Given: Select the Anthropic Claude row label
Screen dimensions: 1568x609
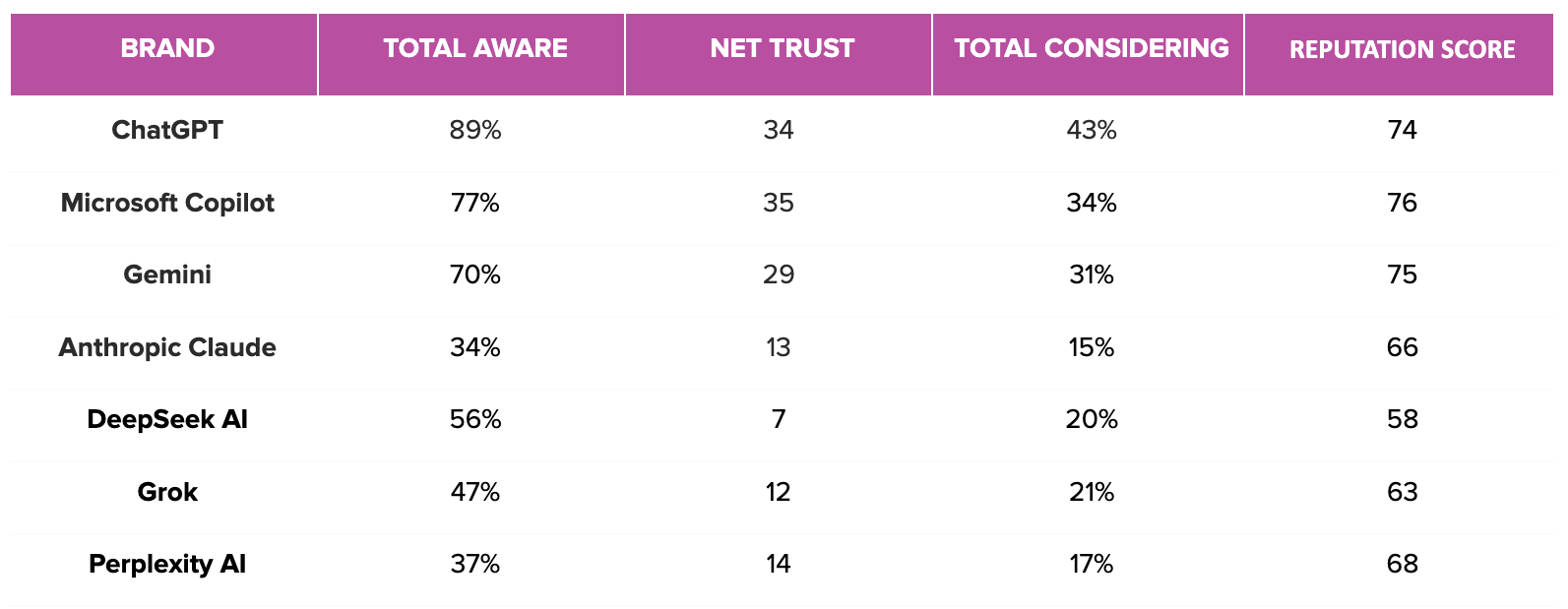Looking at the screenshot, I should coord(167,347).
